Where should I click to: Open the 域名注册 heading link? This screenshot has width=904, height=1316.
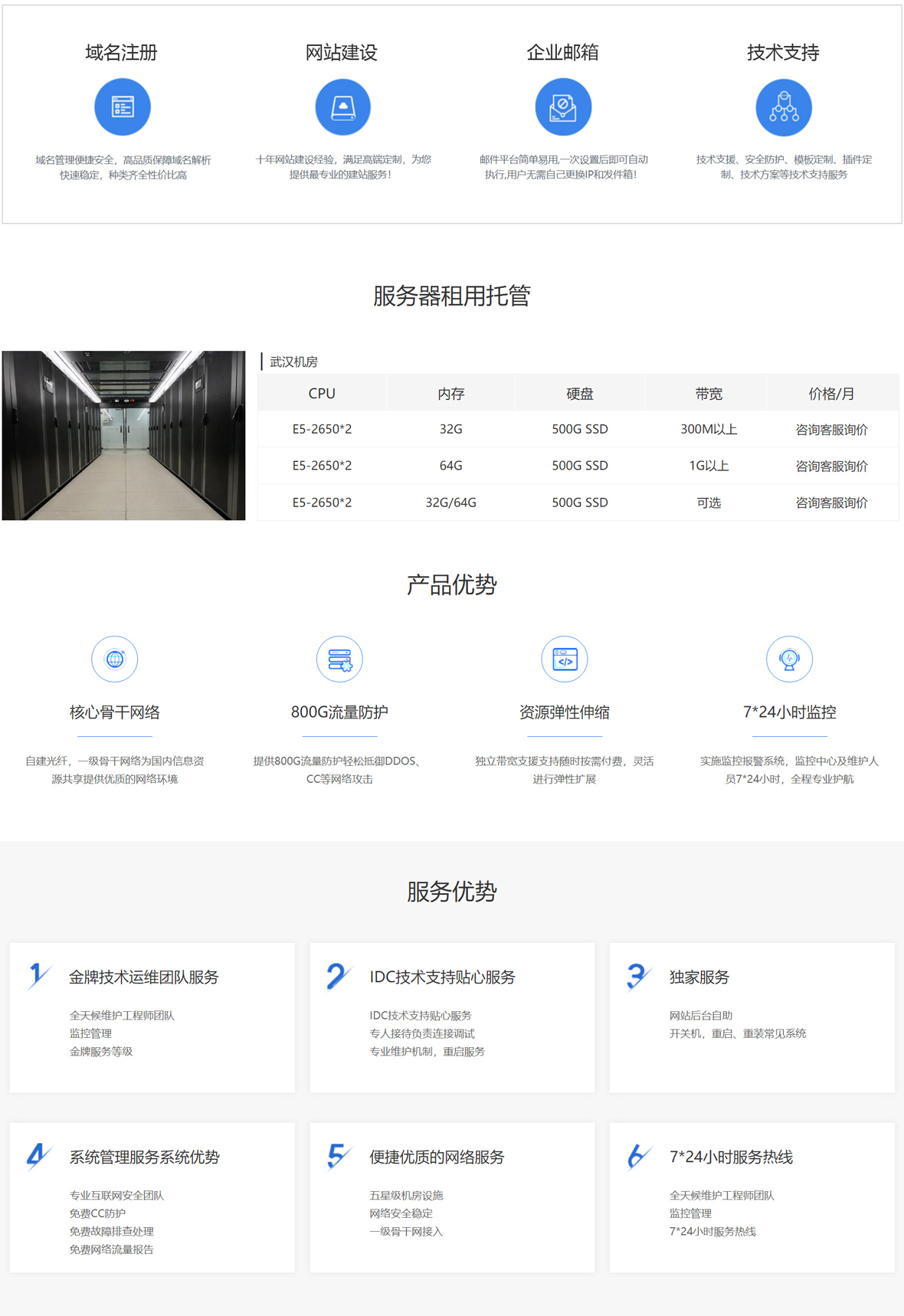coord(122,53)
